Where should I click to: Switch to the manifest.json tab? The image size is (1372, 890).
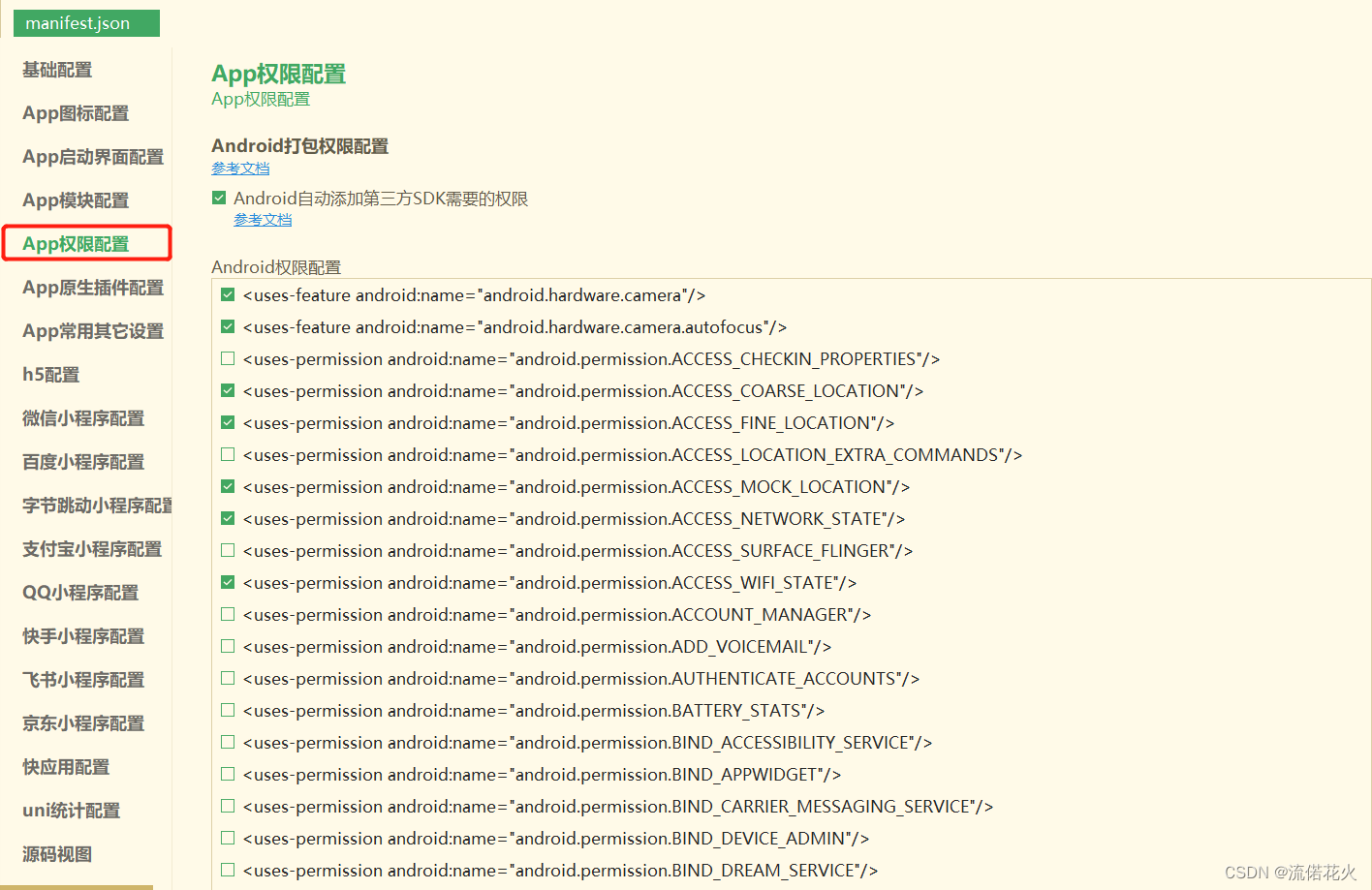click(85, 23)
